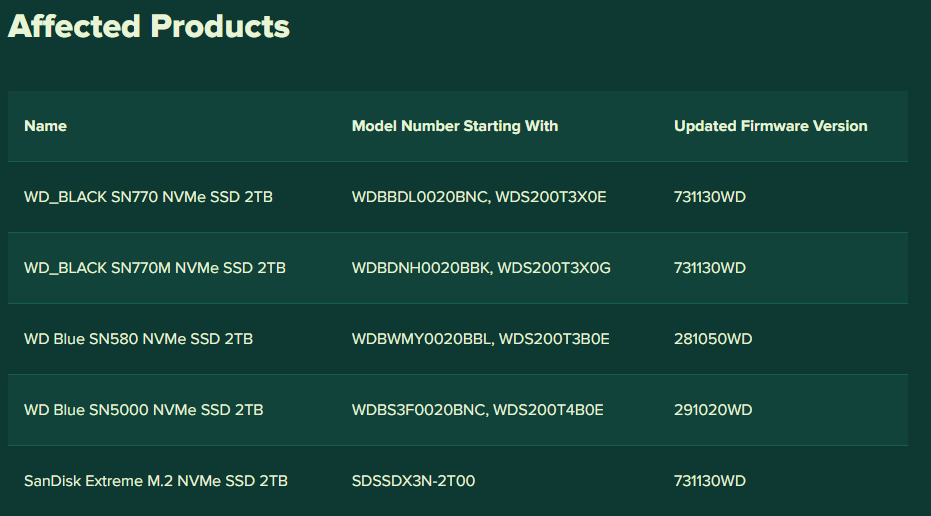931x516 pixels.
Task: Click WD Blue SN5000 NVMe SSD 2TB cell
Action: [x=144, y=410]
